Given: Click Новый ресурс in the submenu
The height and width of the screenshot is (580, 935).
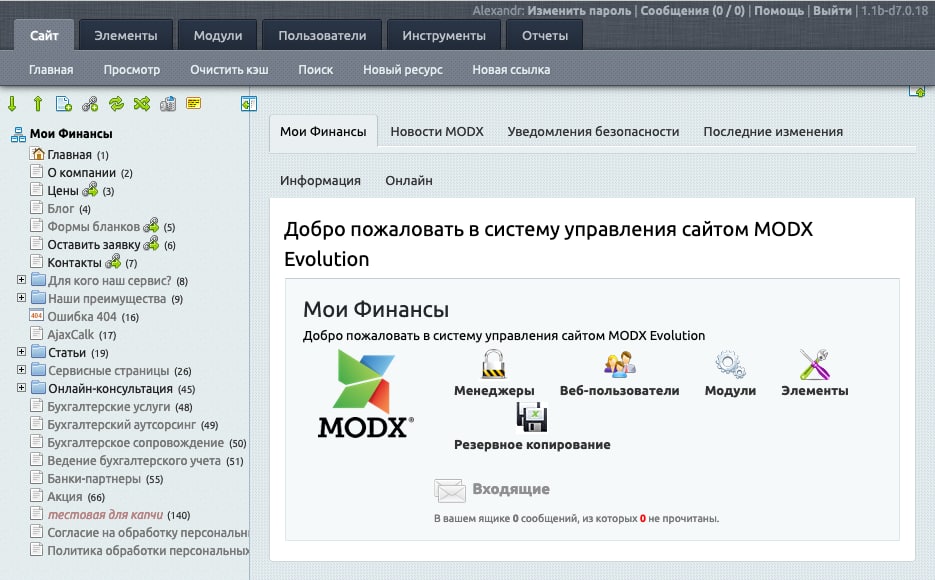Looking at the screenshot, I should [403, 70].
